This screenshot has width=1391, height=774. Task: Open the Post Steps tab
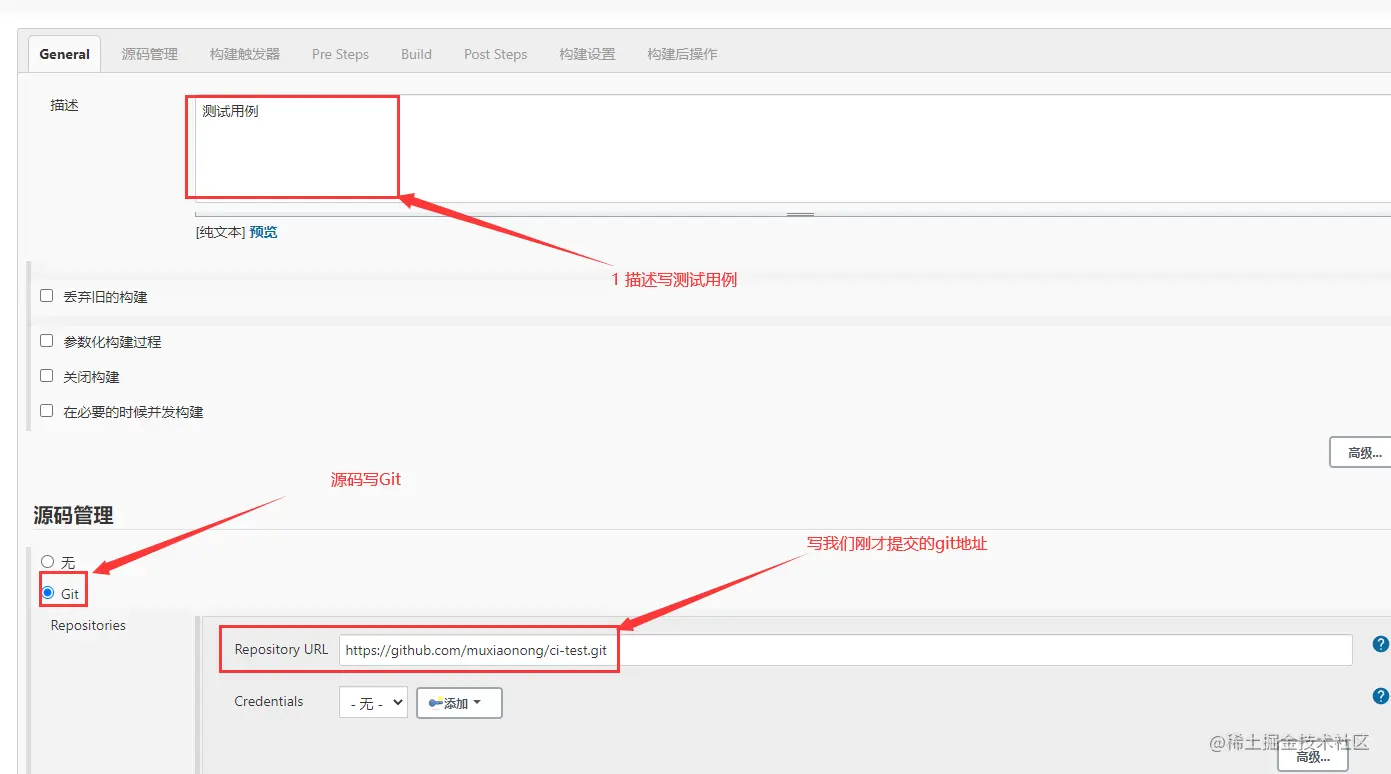click(x=495, y=54)
